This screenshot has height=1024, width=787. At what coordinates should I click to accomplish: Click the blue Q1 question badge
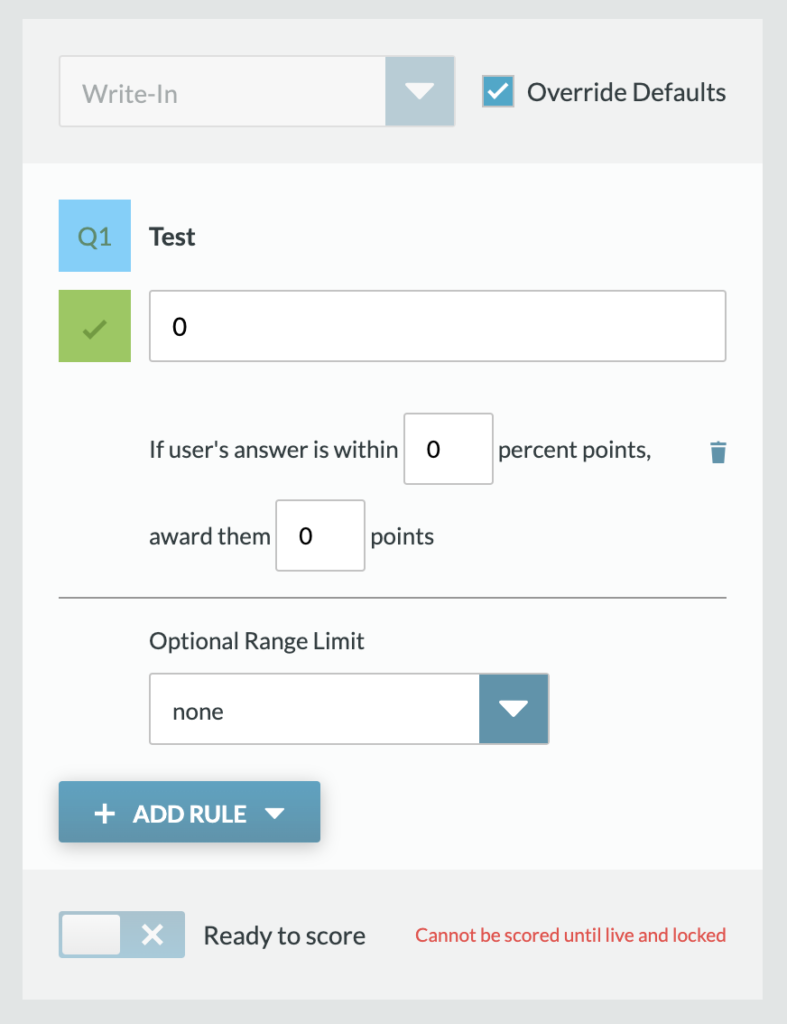point(95,237)
